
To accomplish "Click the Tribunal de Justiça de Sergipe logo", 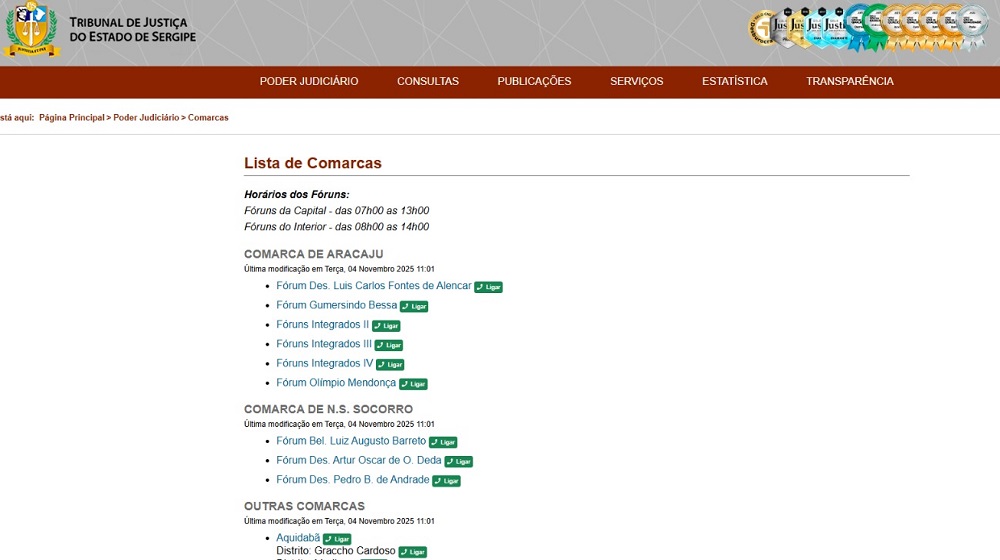I will pos(100,31).
